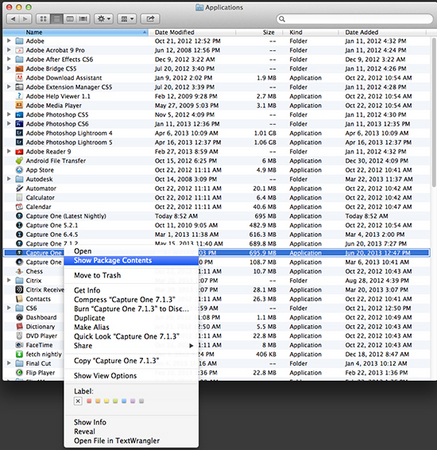Sort by the Date Added column header

(x=383, y=32)
